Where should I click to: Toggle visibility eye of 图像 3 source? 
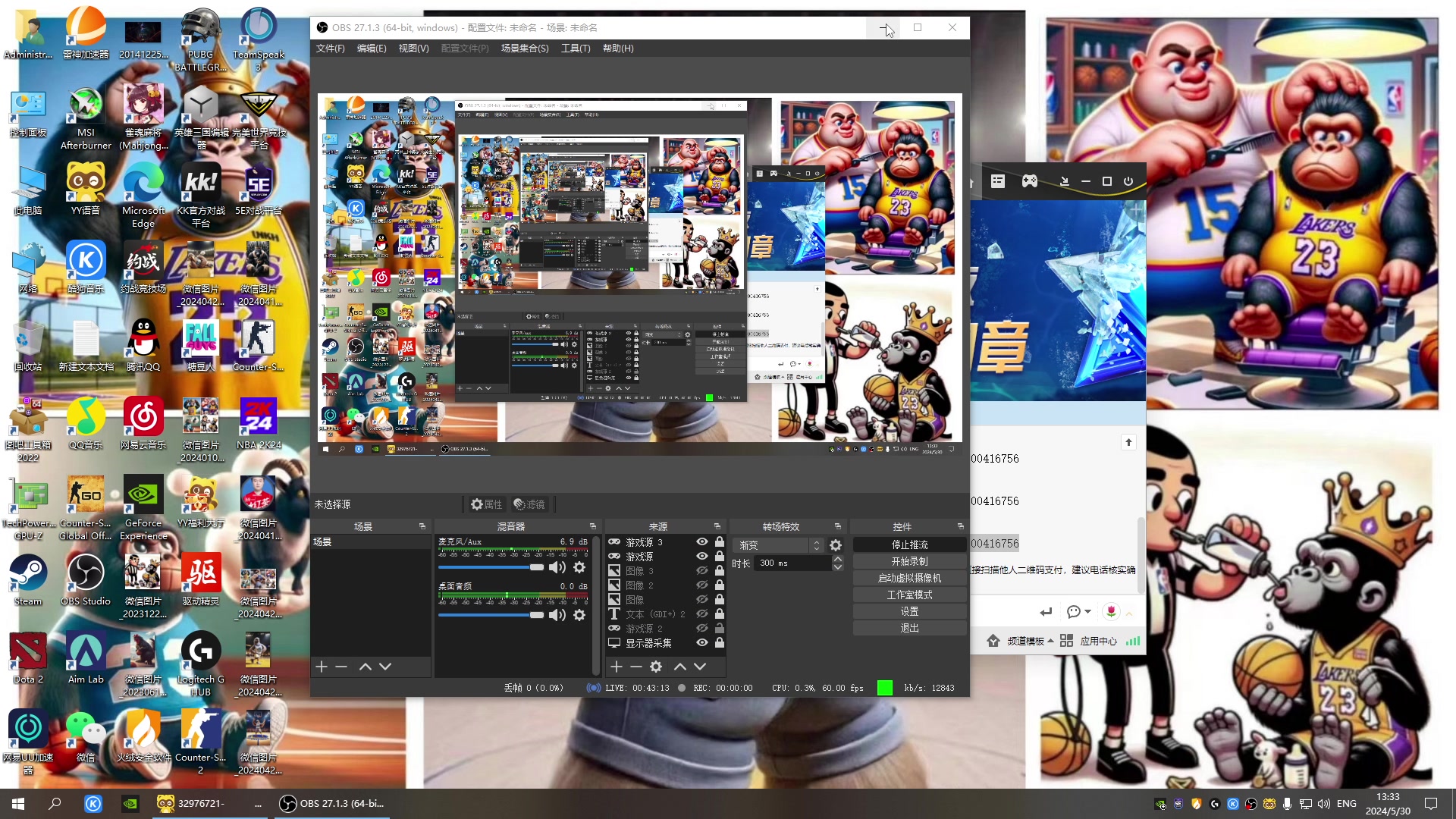coord(702,571)
